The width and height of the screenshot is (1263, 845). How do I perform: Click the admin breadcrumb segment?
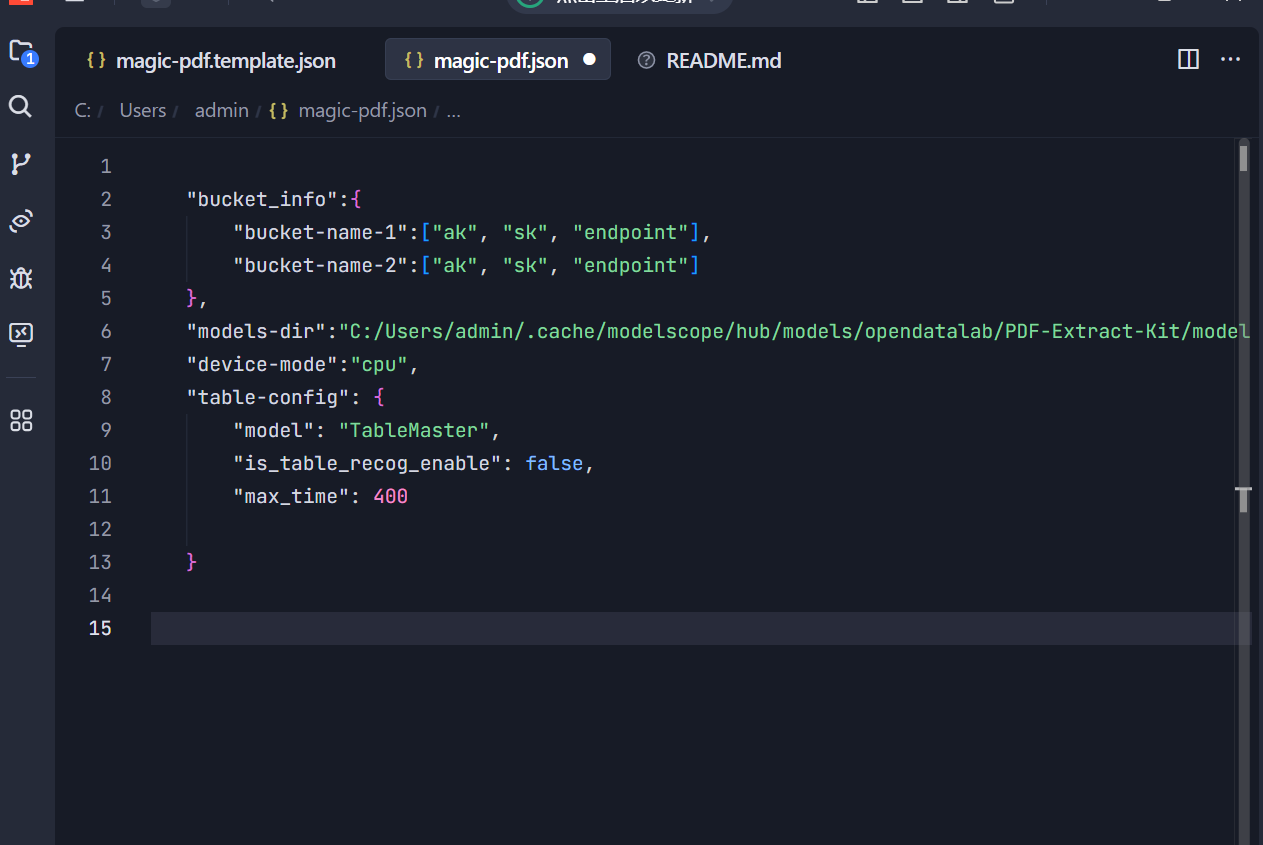pos(221,110)
